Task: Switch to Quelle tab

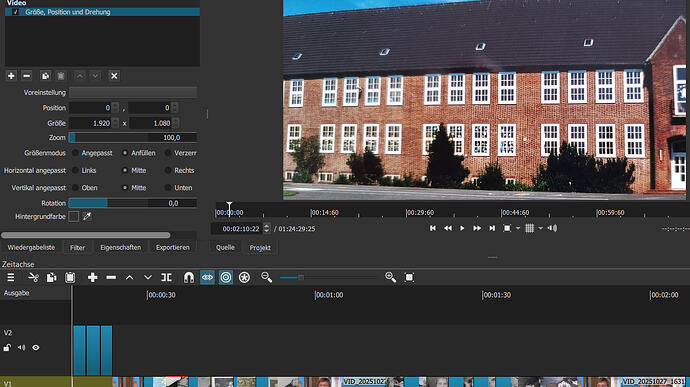Action: point(225,247)
